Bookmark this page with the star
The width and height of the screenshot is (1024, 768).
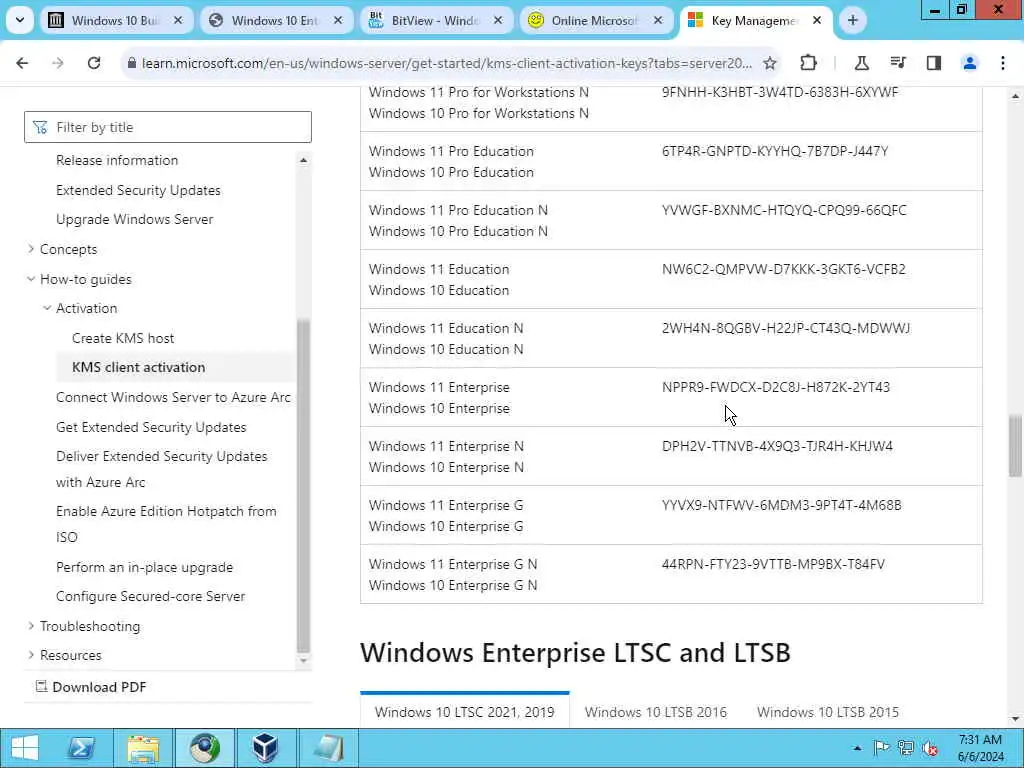click(x=770, y=63)
